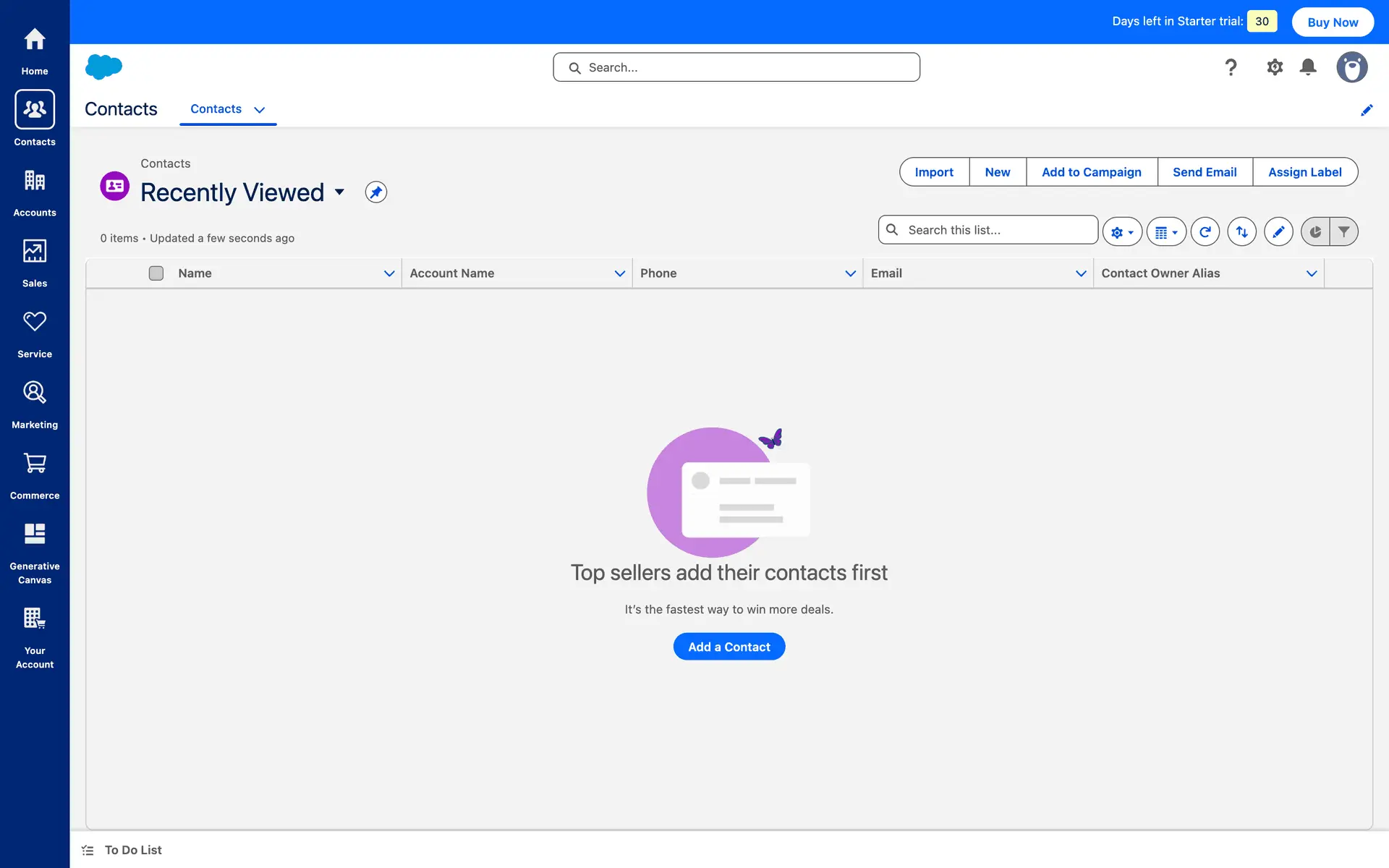Click the notifications bell icon
Screen dimensions: 1389x868
[x=1307, y=67]
